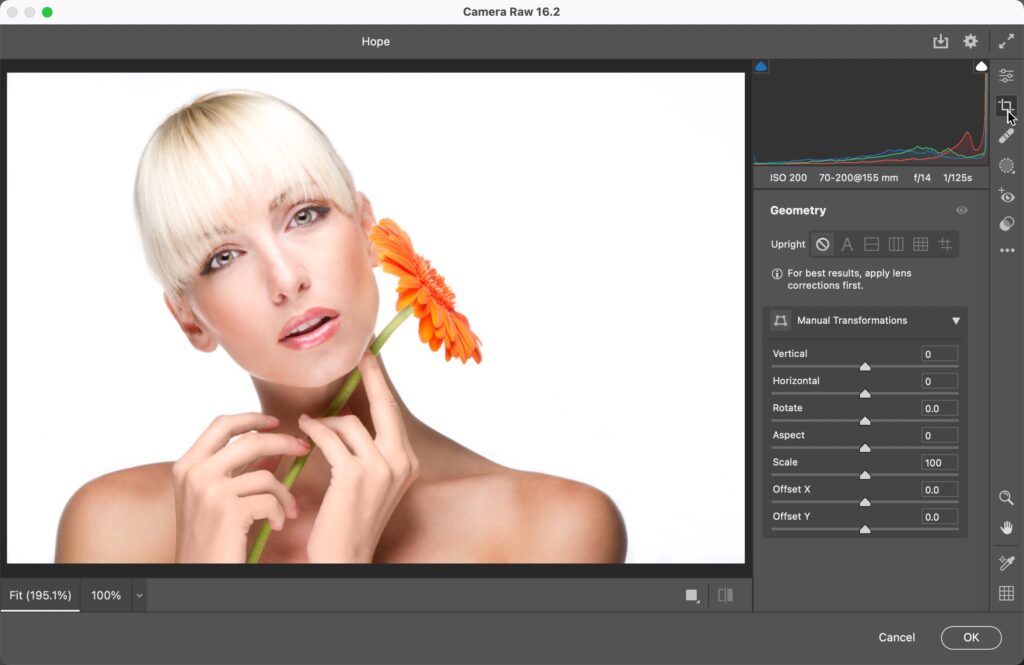Click the Rotate slider handle

(x=865, y=421)
